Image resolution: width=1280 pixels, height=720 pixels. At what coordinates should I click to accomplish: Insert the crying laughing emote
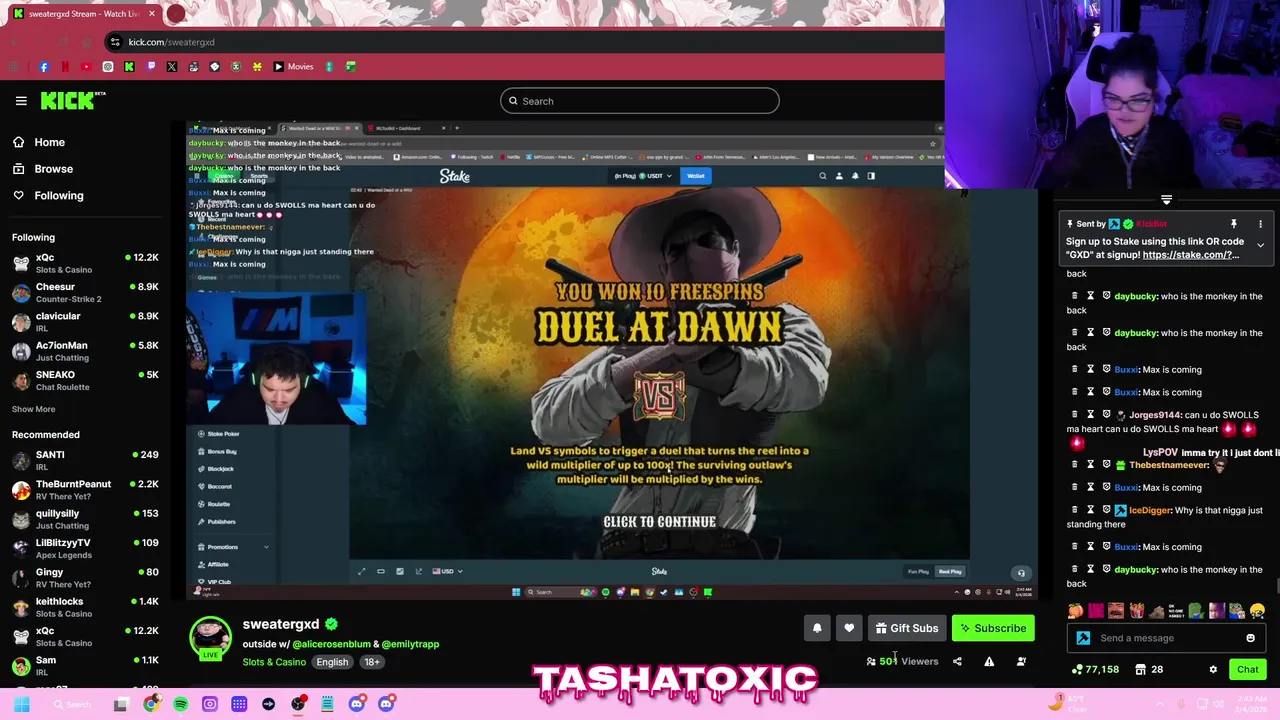coord(1257,611)
